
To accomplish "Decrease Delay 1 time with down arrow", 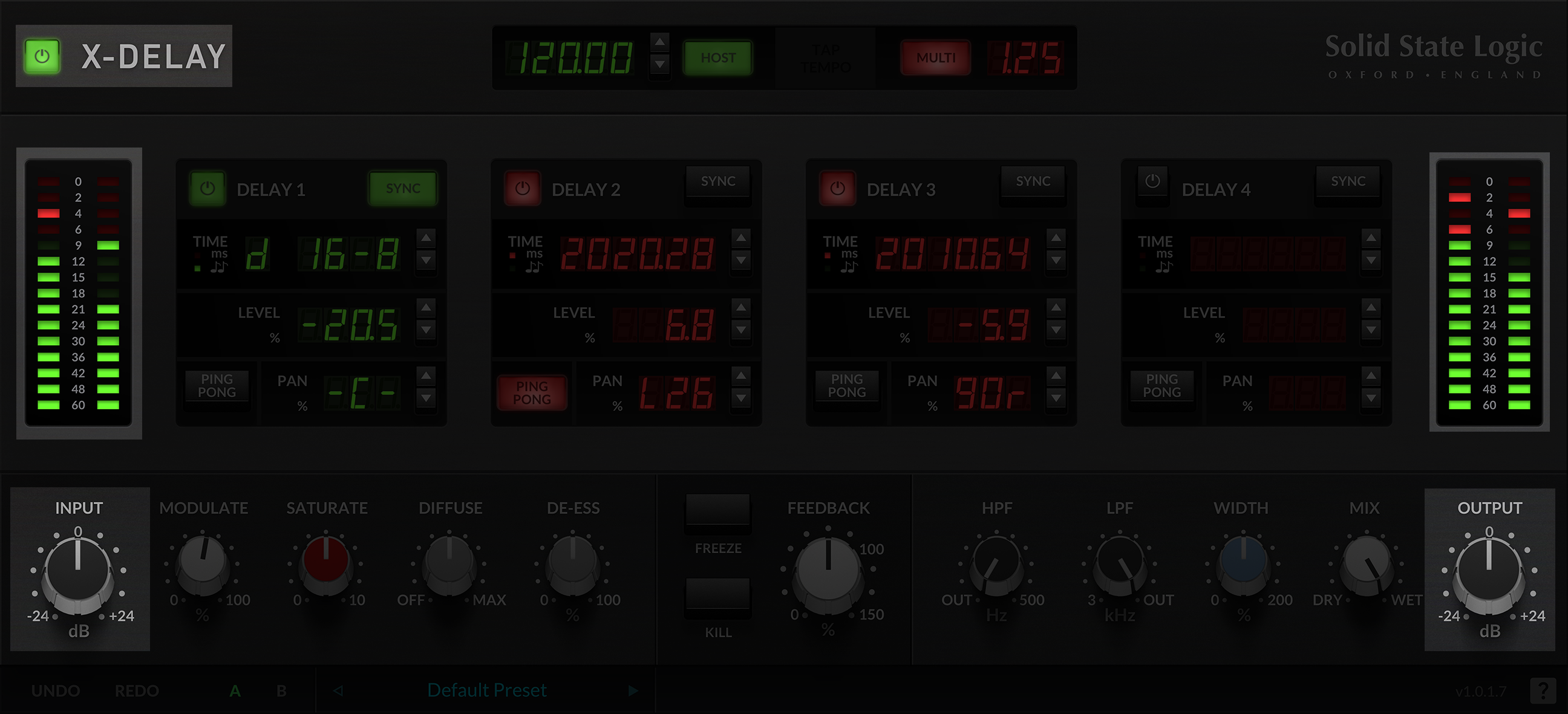I will [426, 261].
